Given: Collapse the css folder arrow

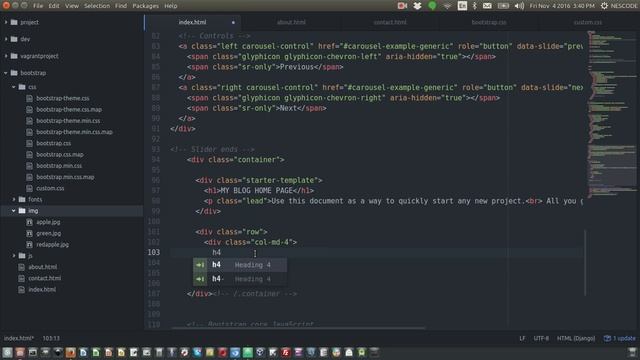Looking at the screenshot, I should point(14,87).
